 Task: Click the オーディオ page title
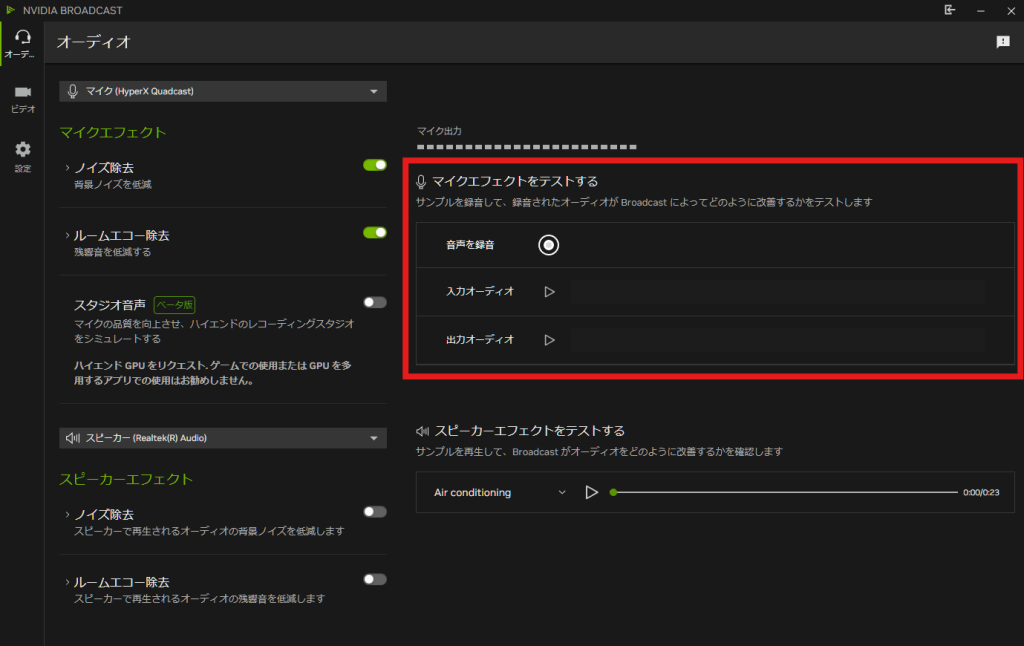coord(93,42)
